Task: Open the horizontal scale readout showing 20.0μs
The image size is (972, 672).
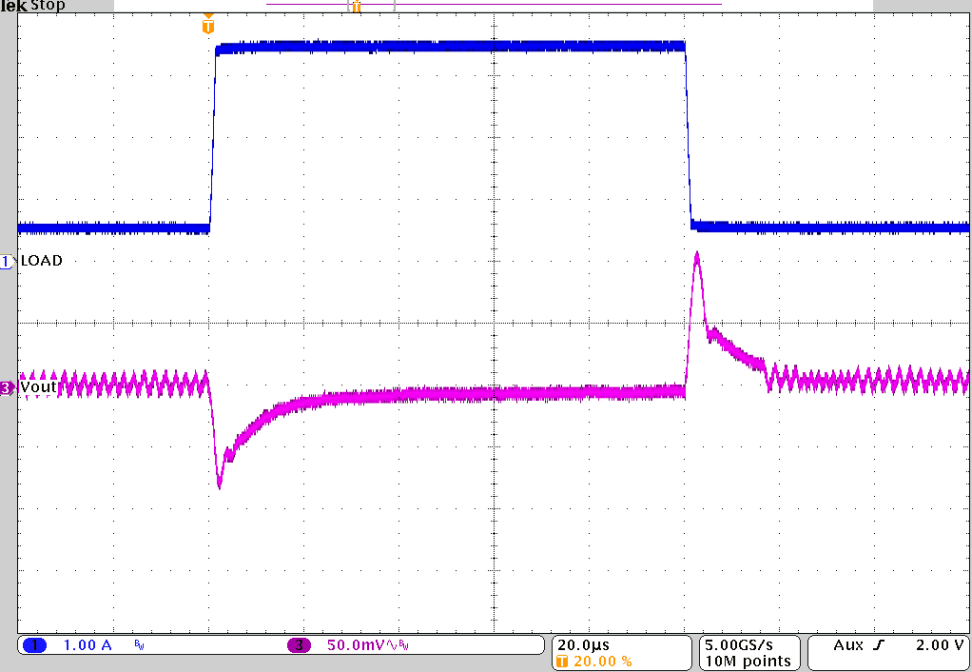Action: pyautogui.click(x=582, y=644)
